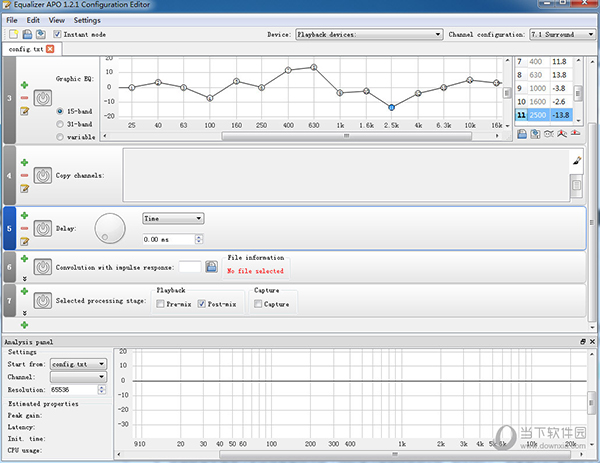The image size is (600, 463).
Task: Toggle power for Graphic EQ filter
Action: (43, 98)
